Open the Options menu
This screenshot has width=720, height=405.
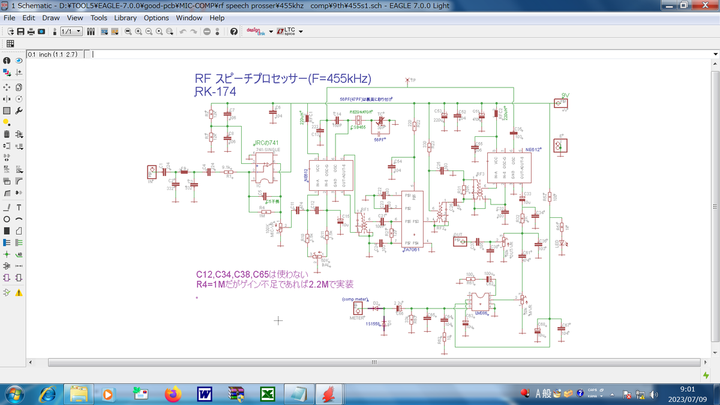point(156,18)
